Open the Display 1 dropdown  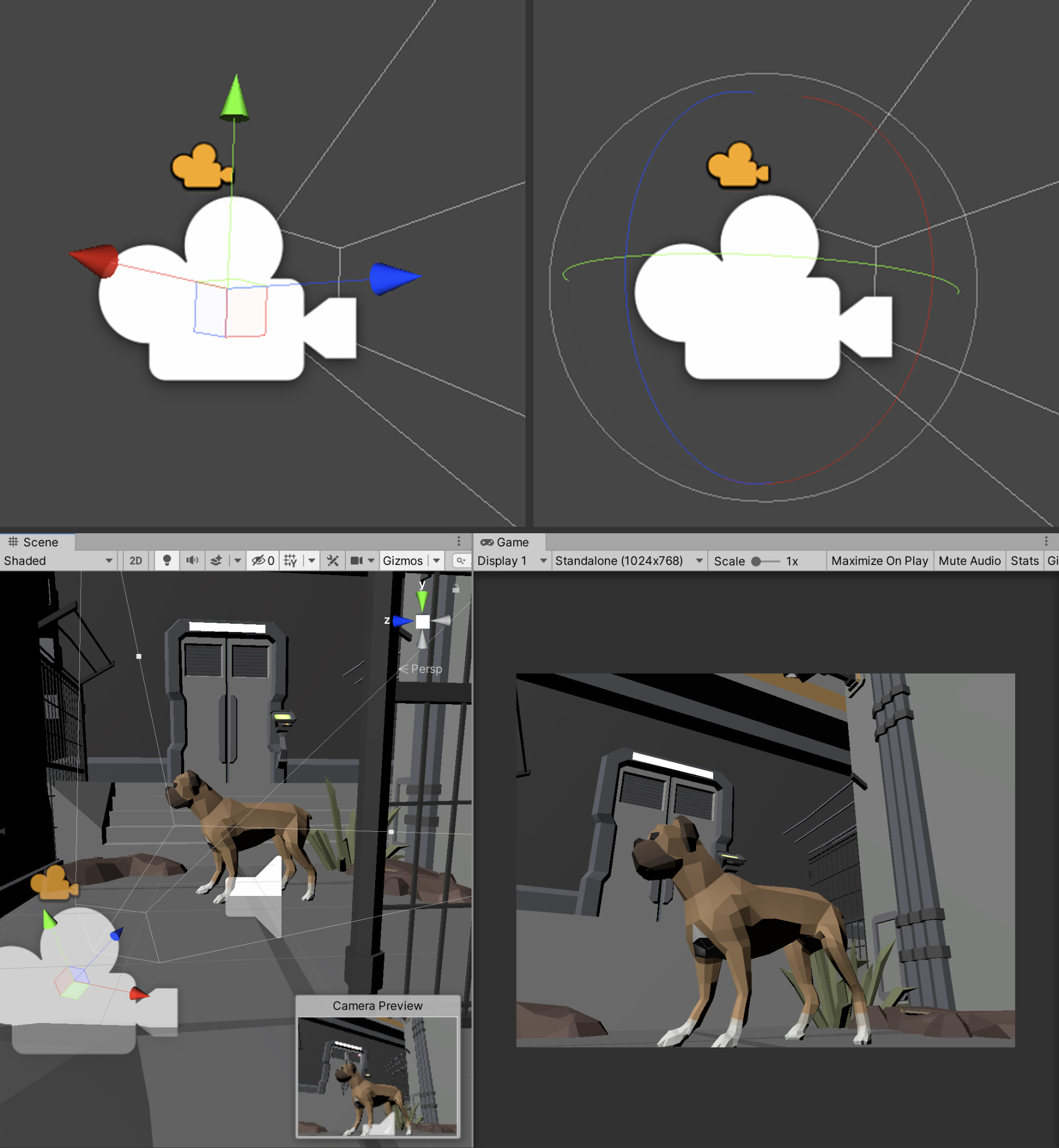pos(511,561)
